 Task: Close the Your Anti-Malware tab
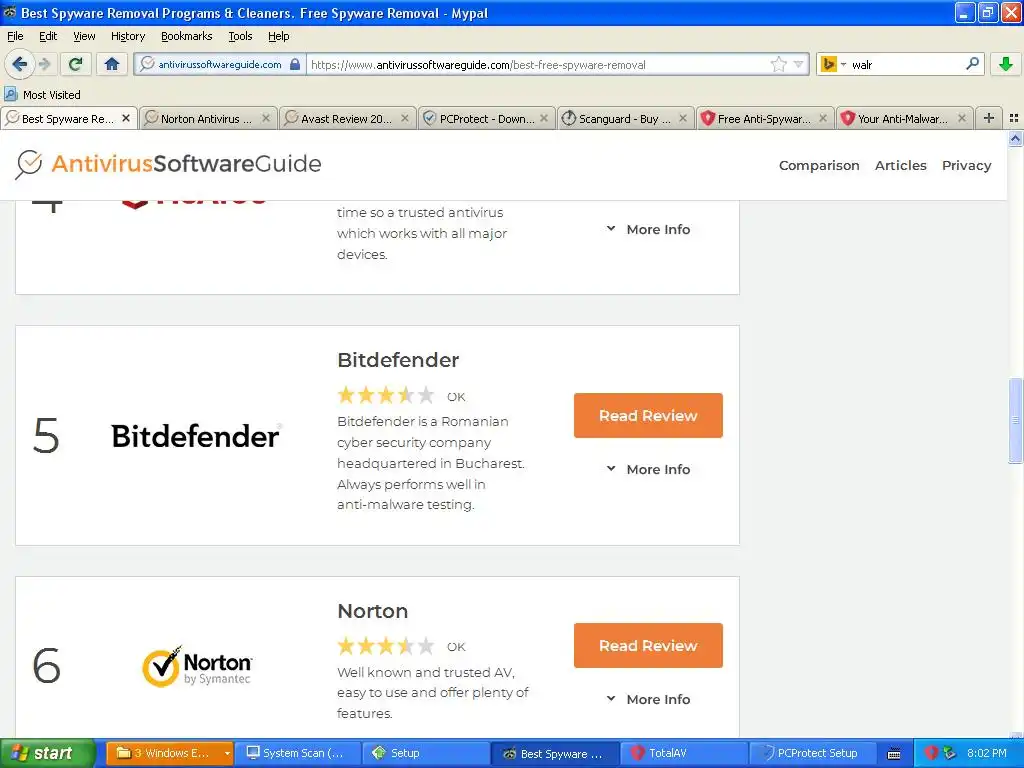coord(962,118)
